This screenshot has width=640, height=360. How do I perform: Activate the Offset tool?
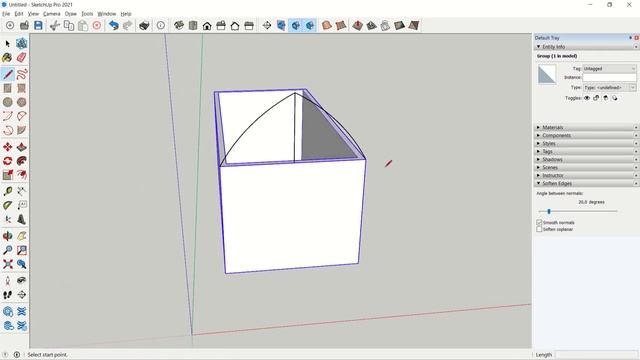[22, 175]
